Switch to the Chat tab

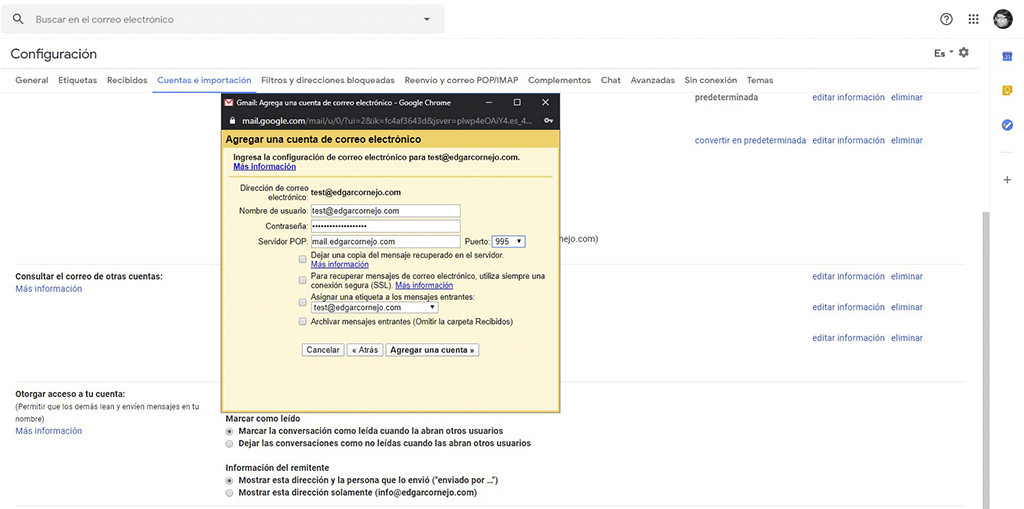click(611, 80)
